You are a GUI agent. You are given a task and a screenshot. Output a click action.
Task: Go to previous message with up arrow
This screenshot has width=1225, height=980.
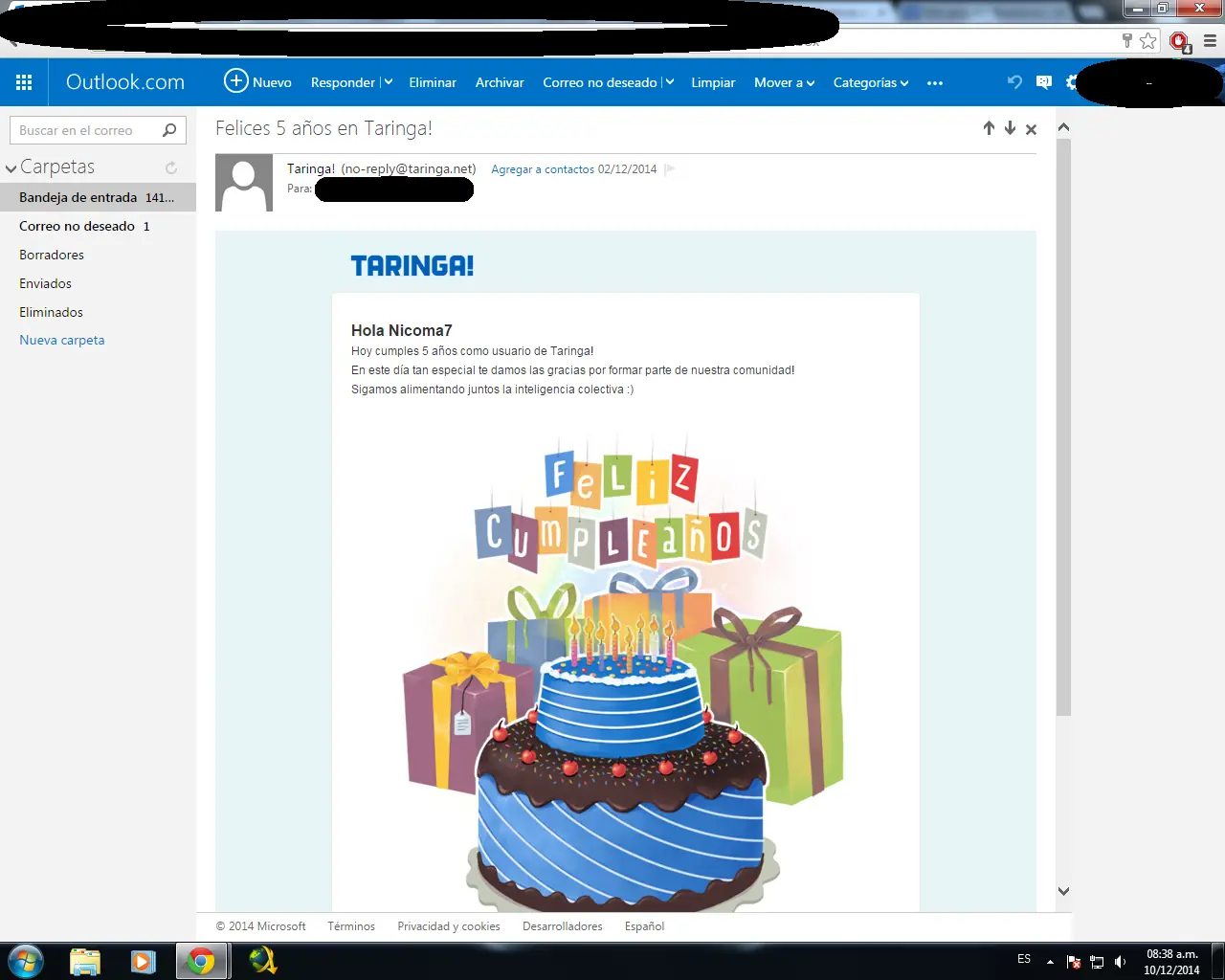(x=989, y=128)
